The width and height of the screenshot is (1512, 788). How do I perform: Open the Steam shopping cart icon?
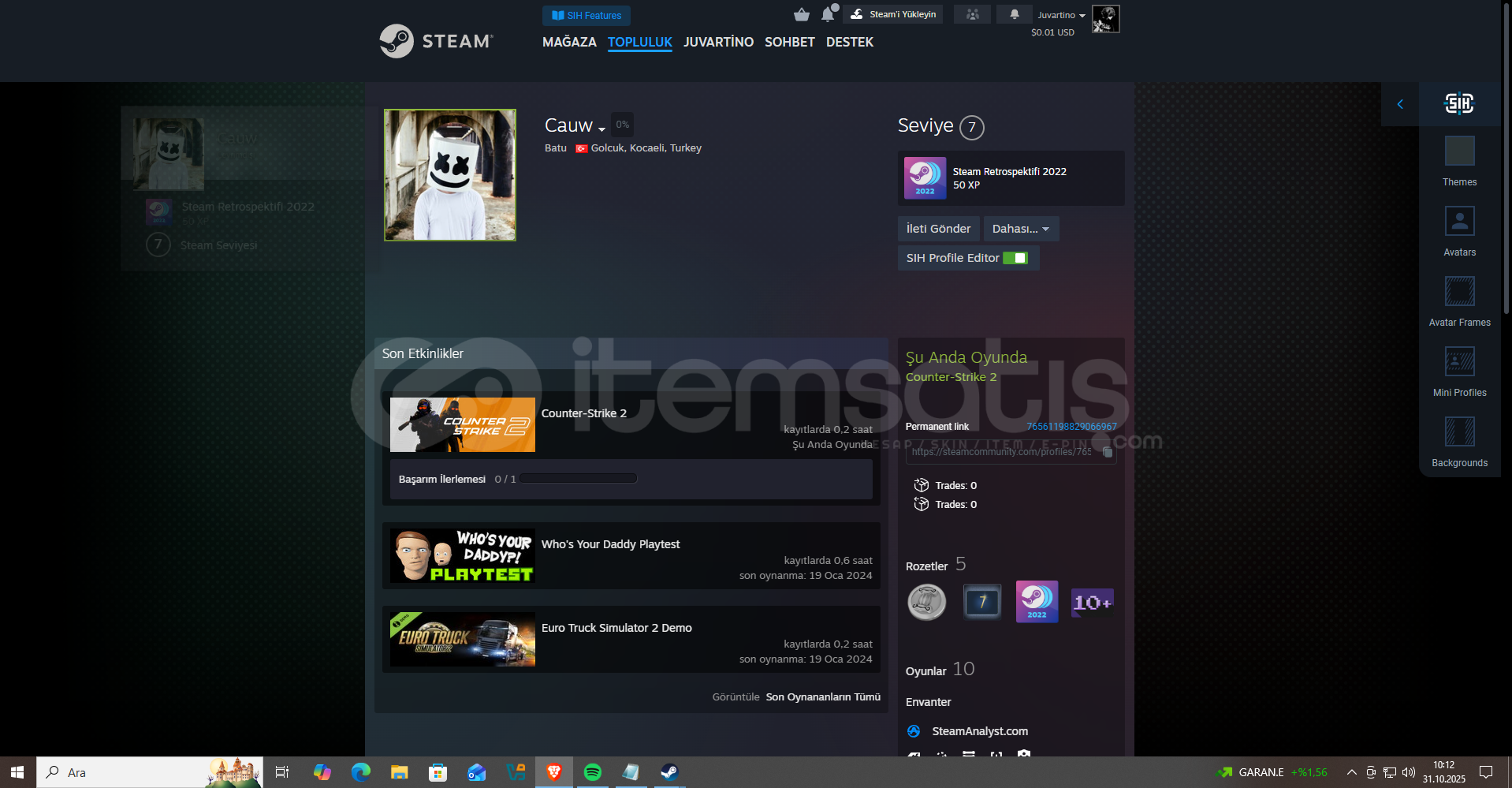click(x=802, y=14)
